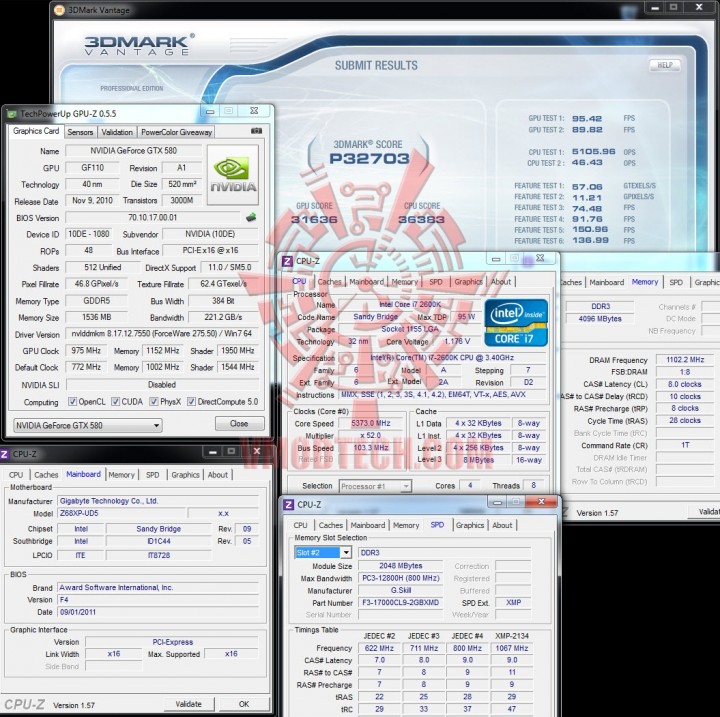The width and height of the screenshot is (720, 717).
Task: Open Mainboard tab in CPU-Z processor window
Action: [366, 282]
